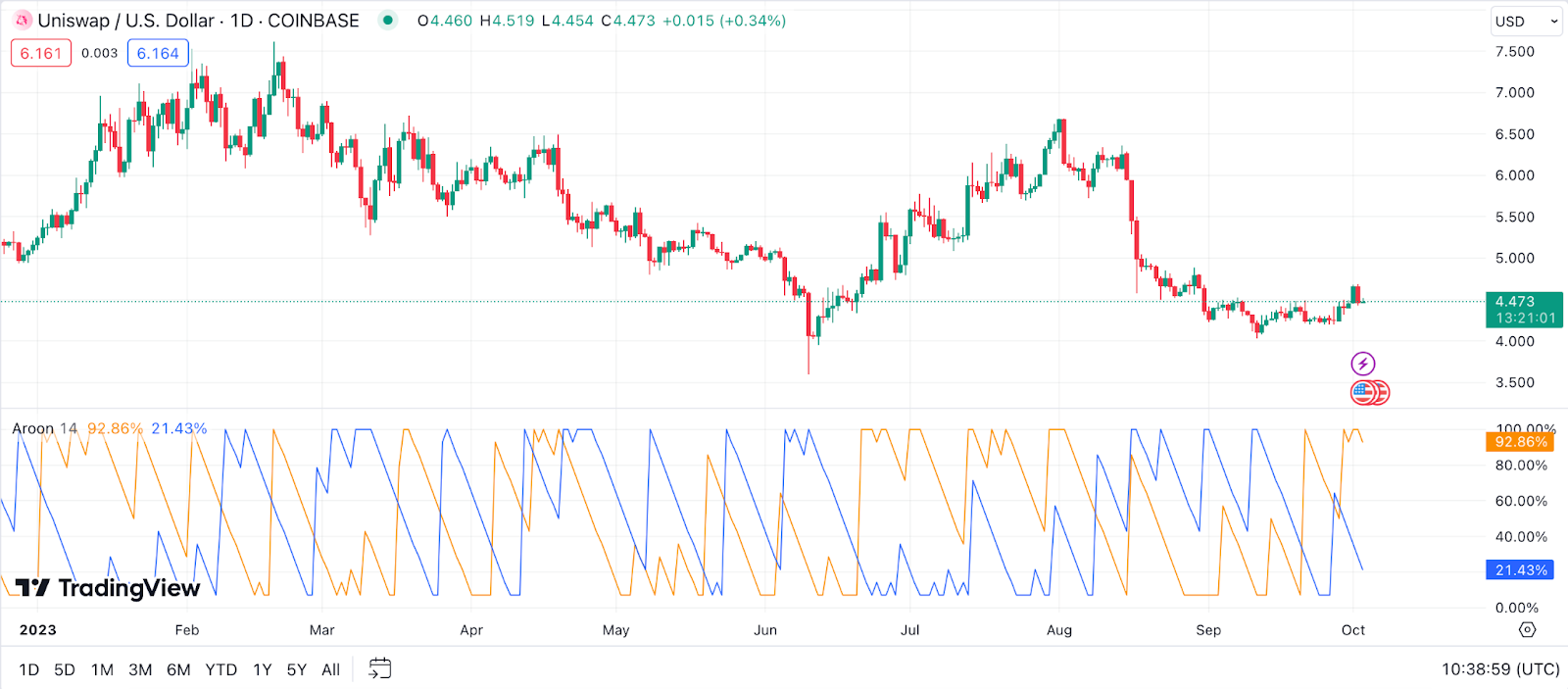Click the Aug label on time axis
Screen dimensions: 1568x689
[1059, 630]
